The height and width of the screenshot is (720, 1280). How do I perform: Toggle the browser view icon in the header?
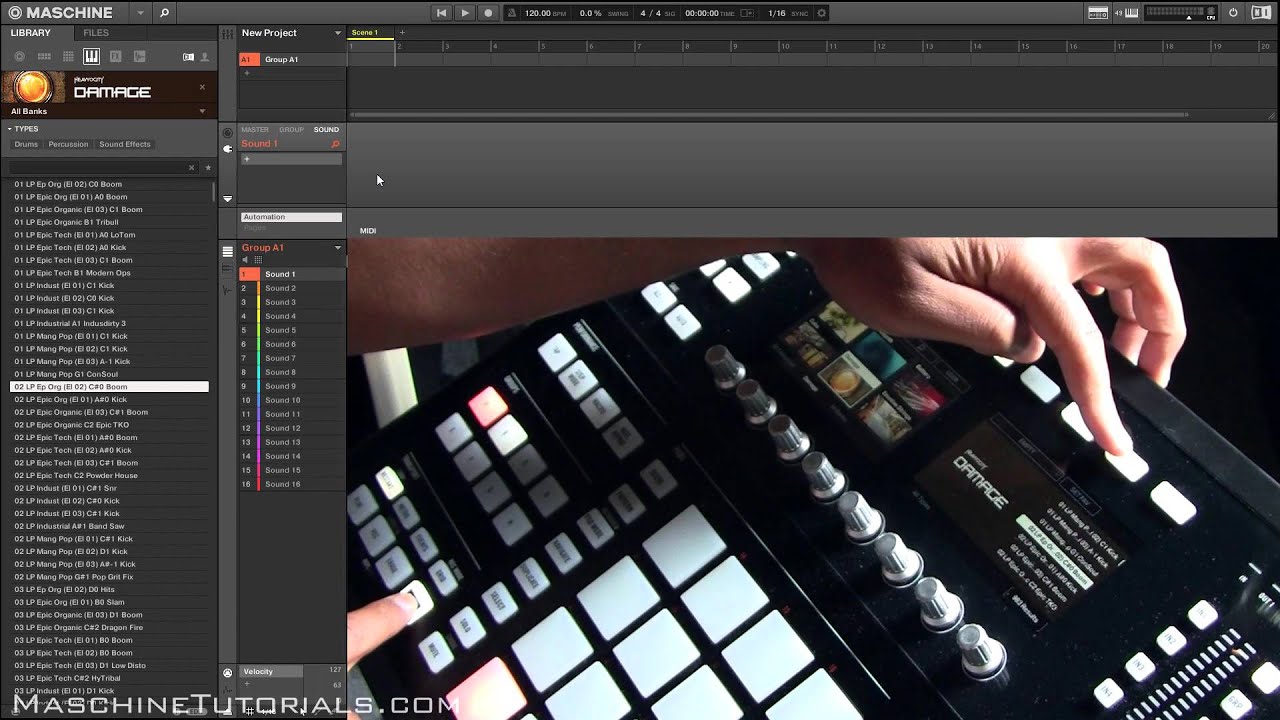tap(1098, 13)
